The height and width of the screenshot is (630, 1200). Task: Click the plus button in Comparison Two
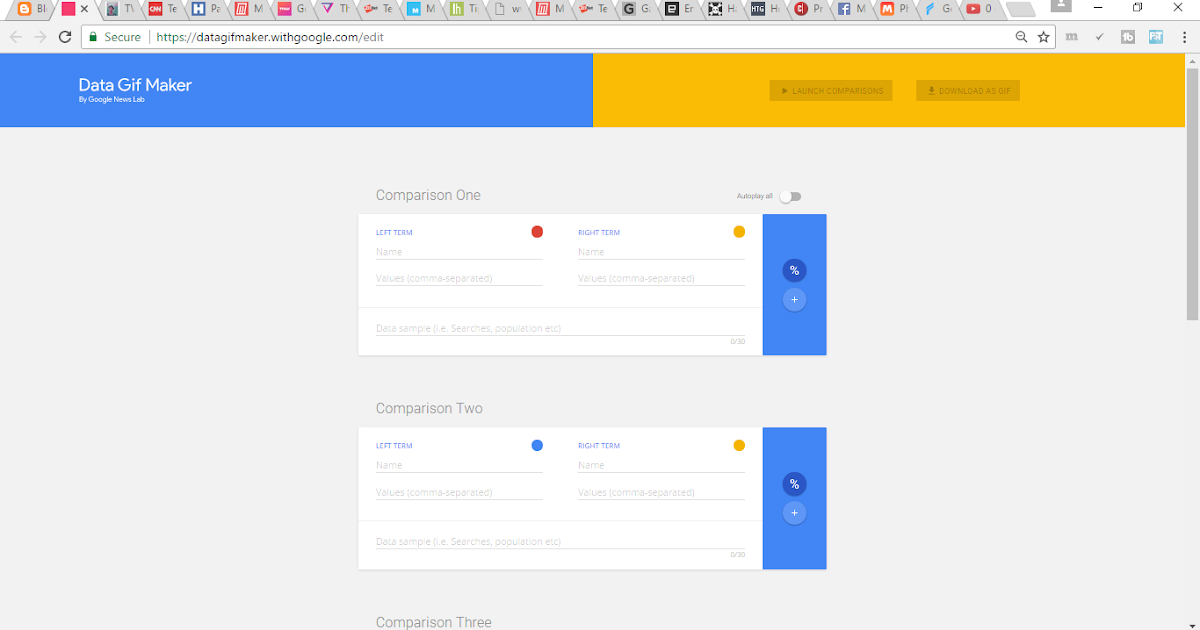(794, 513)
